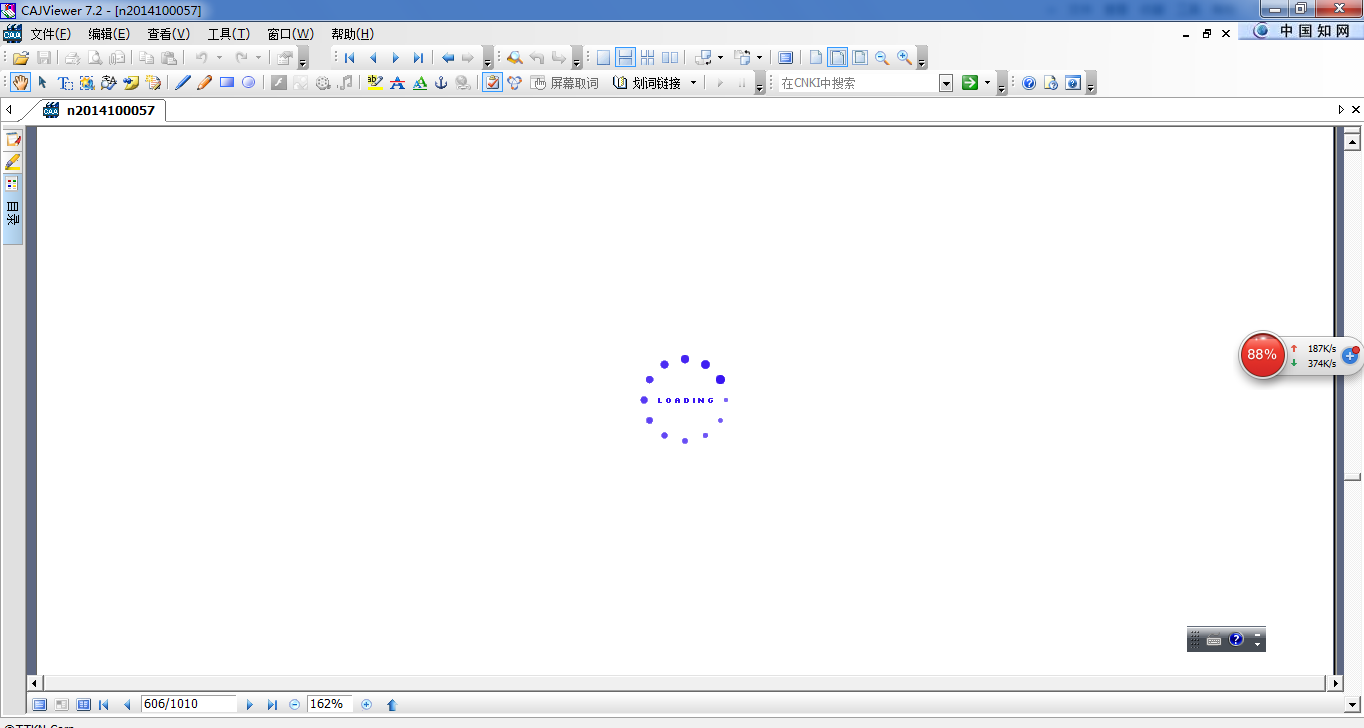The width and height of the screenshot is (1364, 728).
Task: Select the Hand tool in the toolbar
Action: [20, 83]
